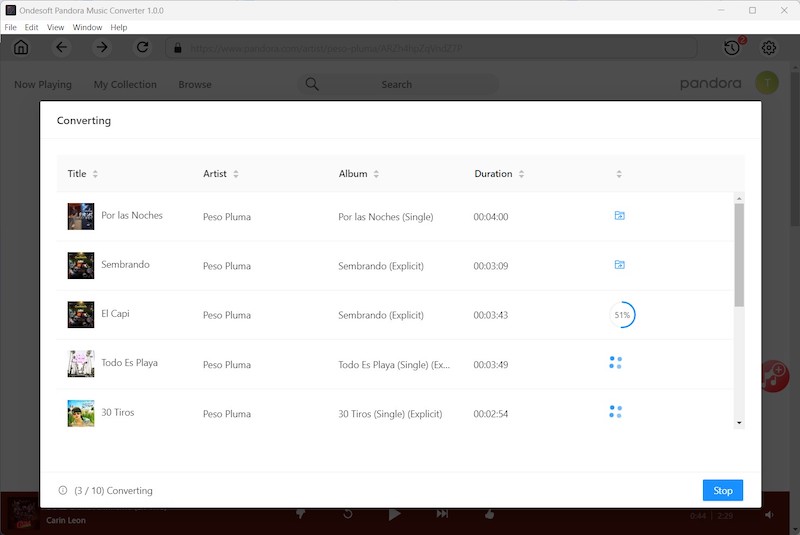The height and width of the screenshot is (535, 800).
Task: Open the View menu
Action: click(55, 28)
